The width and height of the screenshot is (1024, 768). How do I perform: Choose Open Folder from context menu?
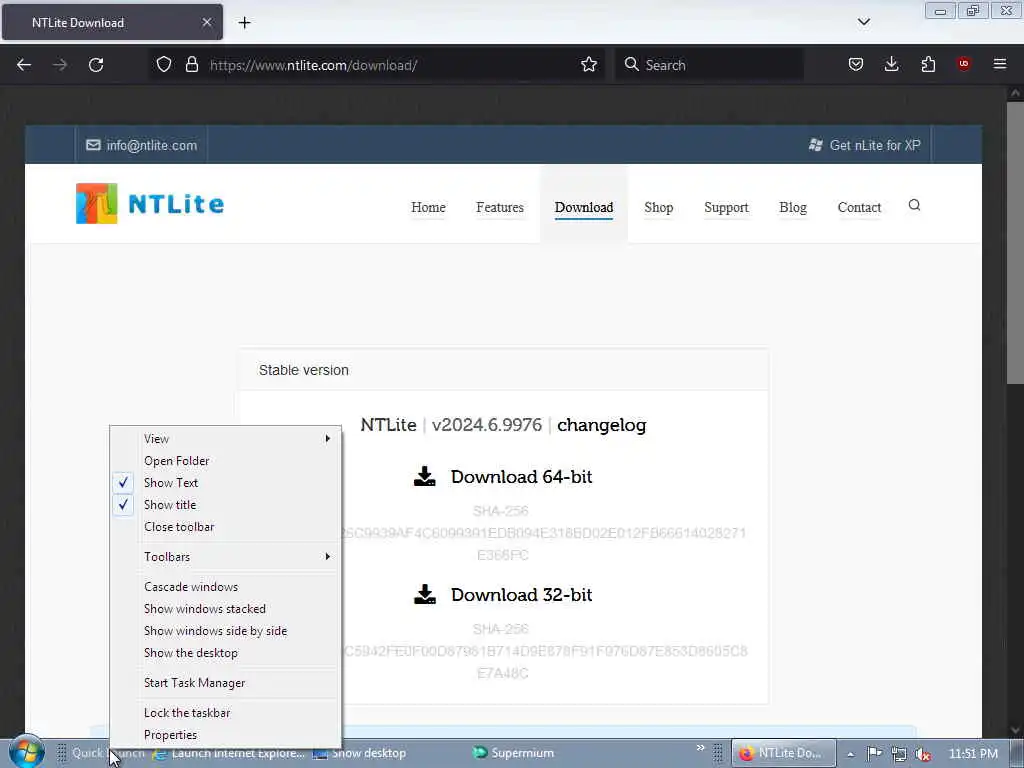tap(225, 461)
